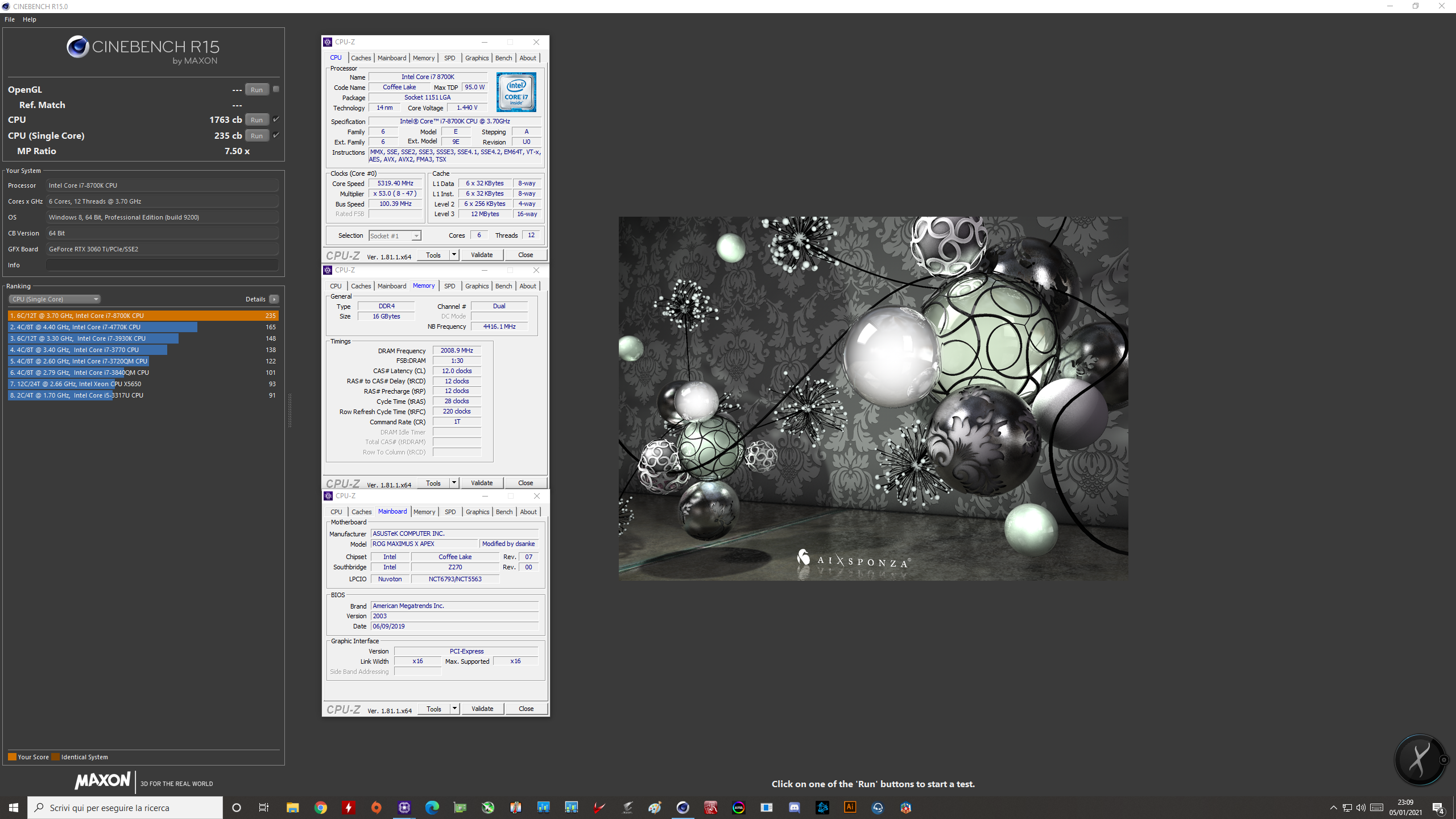Click the Your Score orange legend swatch

(x=12, y=757)
